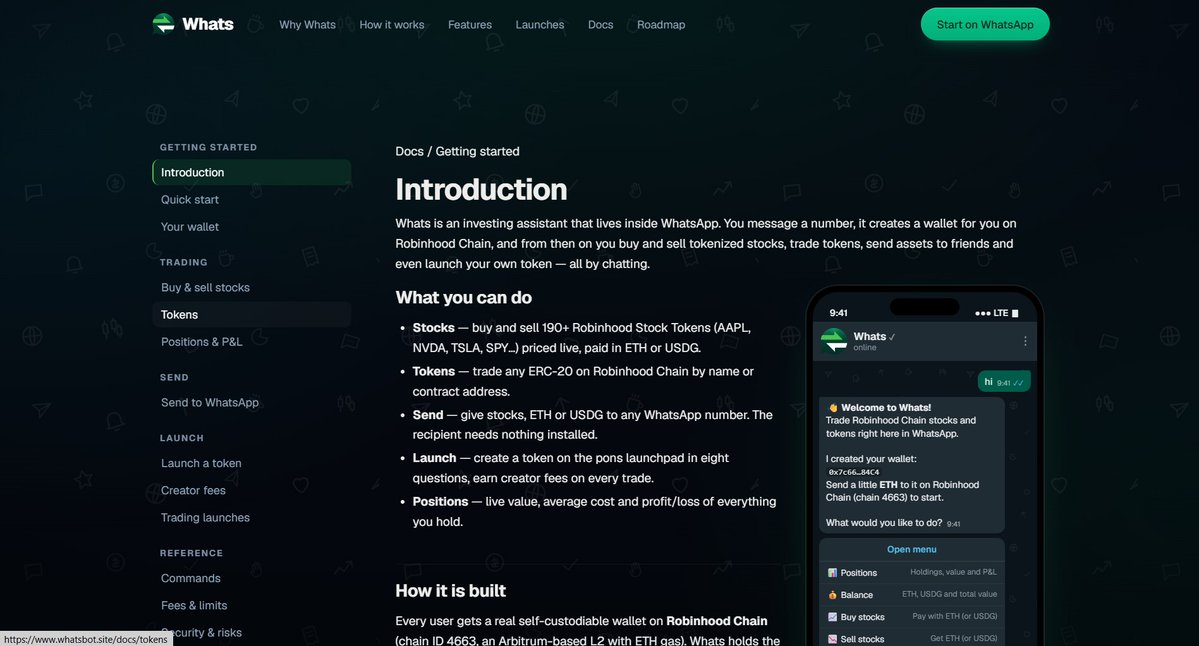Click the REFERENCE sidebar section label
1199x646 pixels.
point(191,553)
